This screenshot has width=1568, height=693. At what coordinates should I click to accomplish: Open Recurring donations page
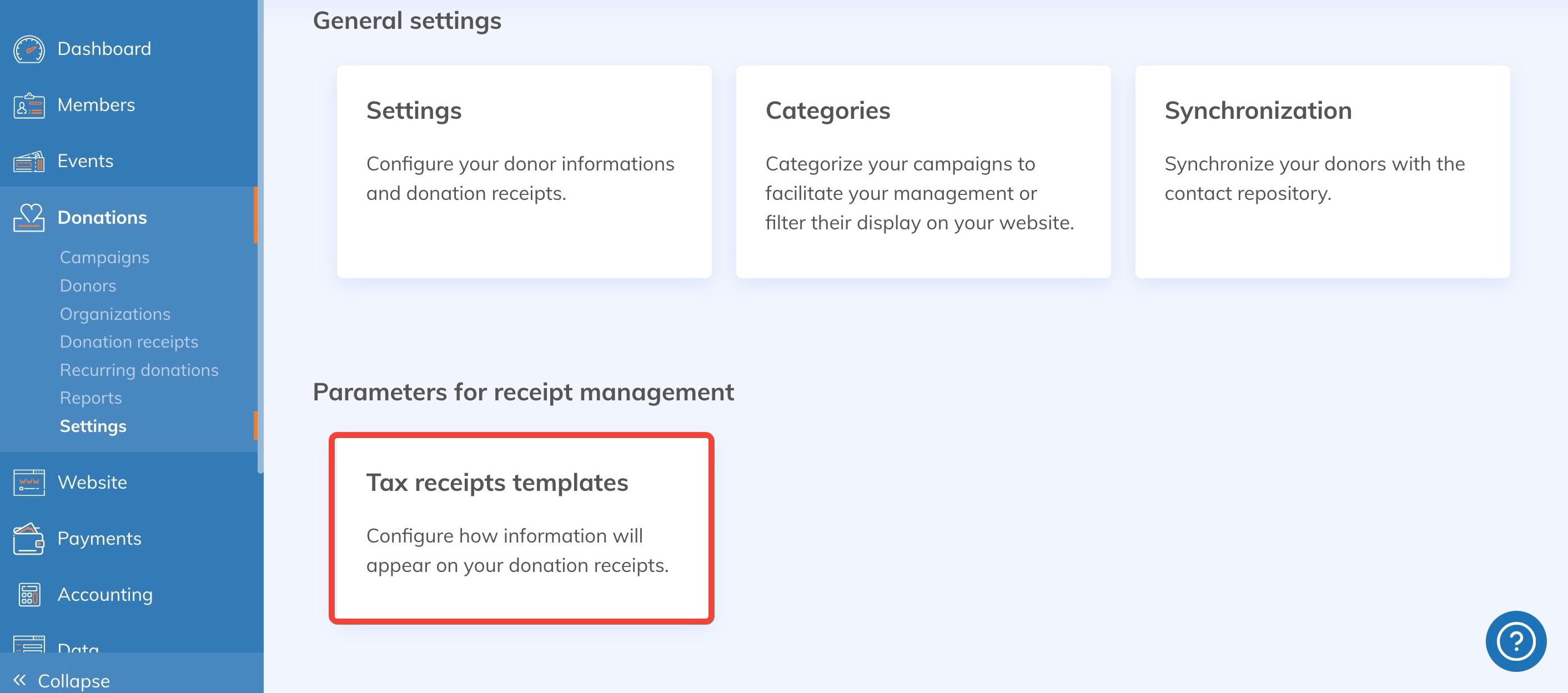click(139, 370)
